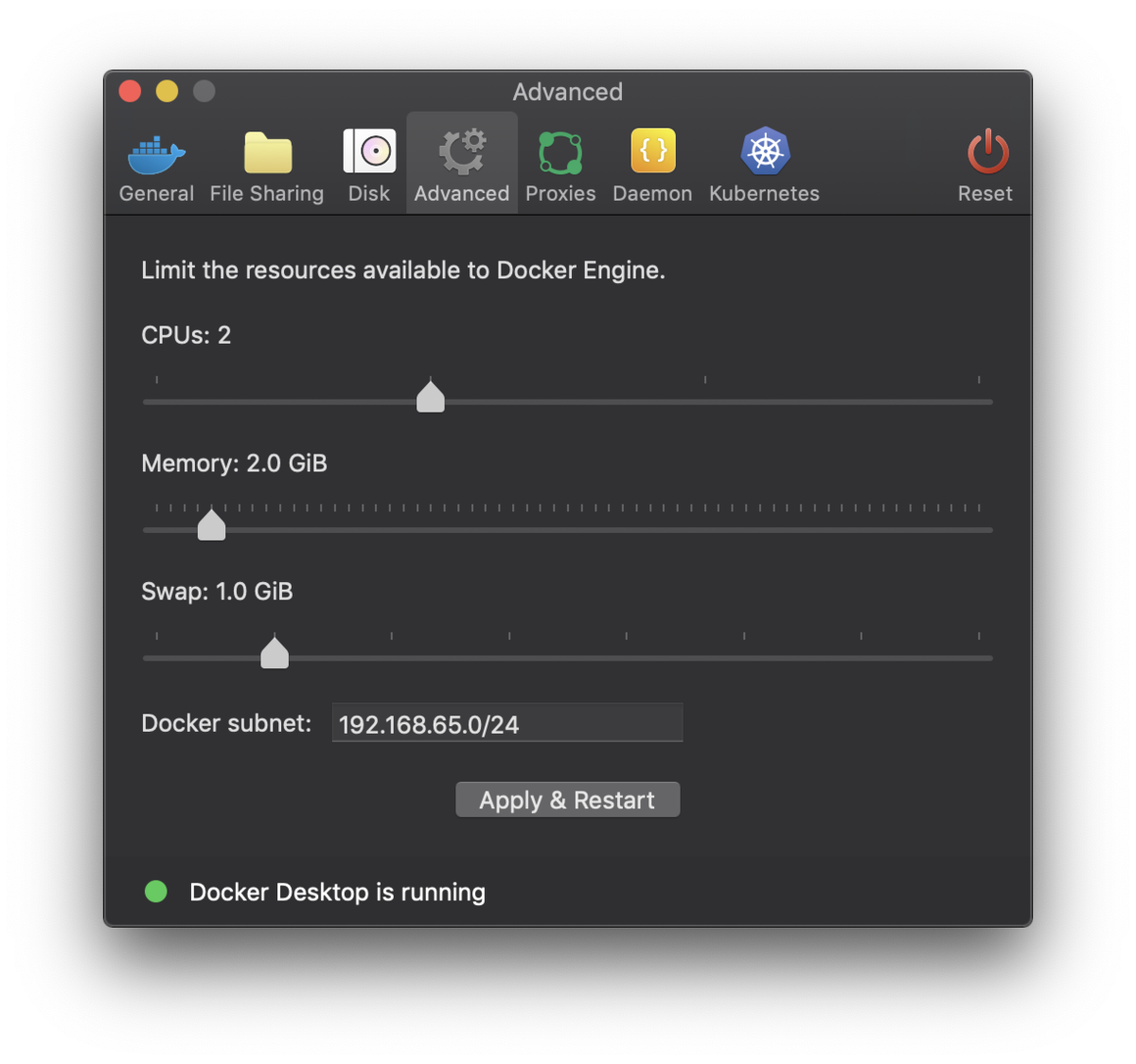The height and width of the screenshot is (1064, 1136).
Task: Open the Disk preferences icon
Action: coord(369,151)
